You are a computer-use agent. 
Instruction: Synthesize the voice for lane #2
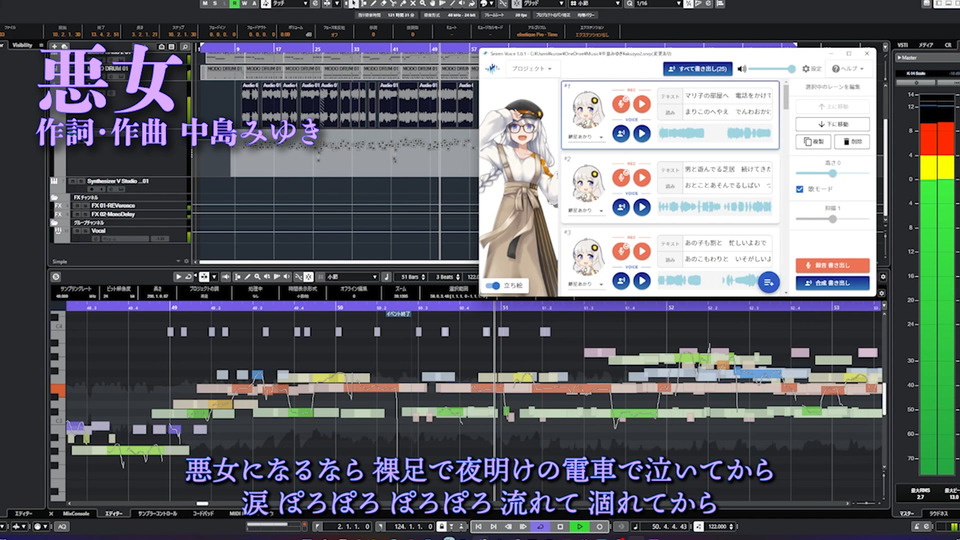click(x=621, y=207)
